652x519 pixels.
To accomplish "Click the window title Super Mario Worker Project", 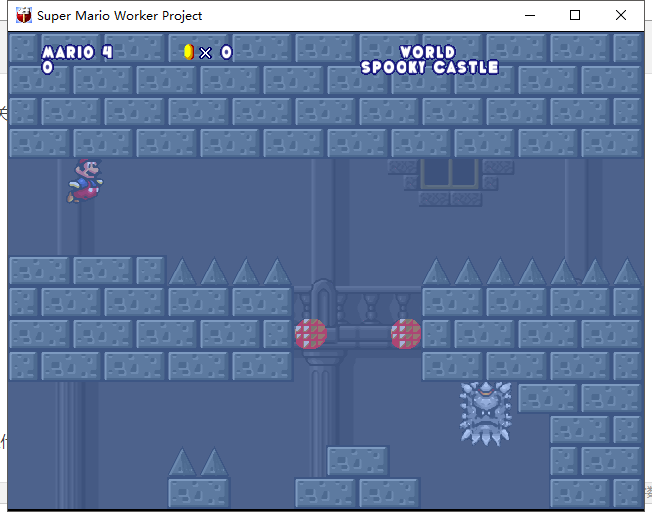I will pos(119,16).
